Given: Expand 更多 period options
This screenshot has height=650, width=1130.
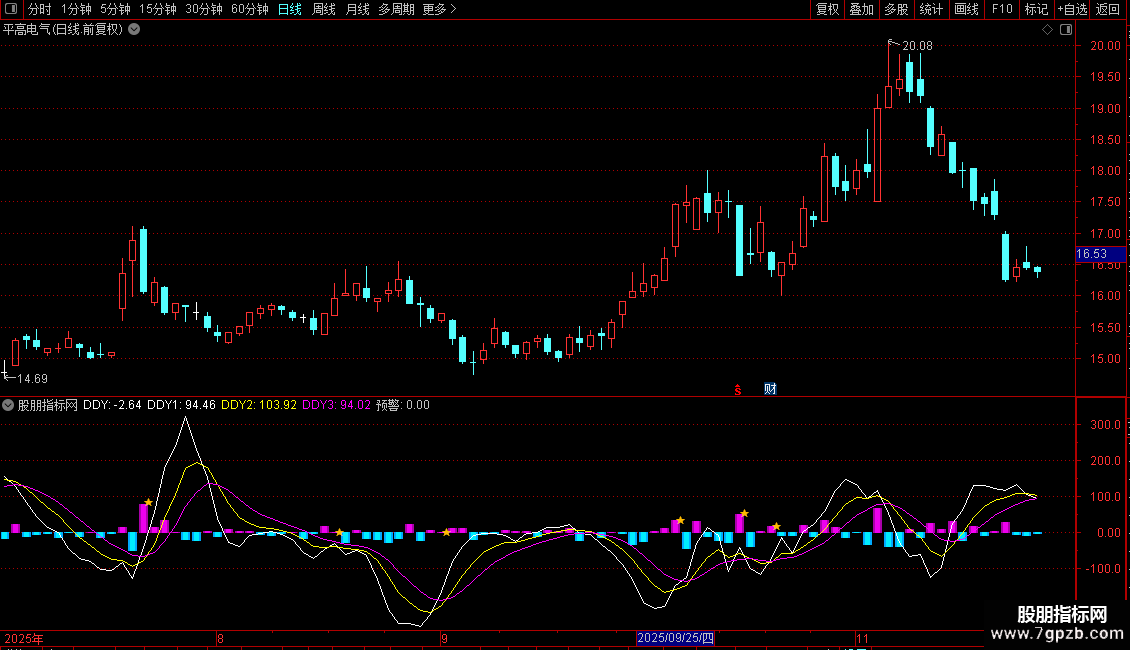Looking at the screenshot, I should point(440,9).
